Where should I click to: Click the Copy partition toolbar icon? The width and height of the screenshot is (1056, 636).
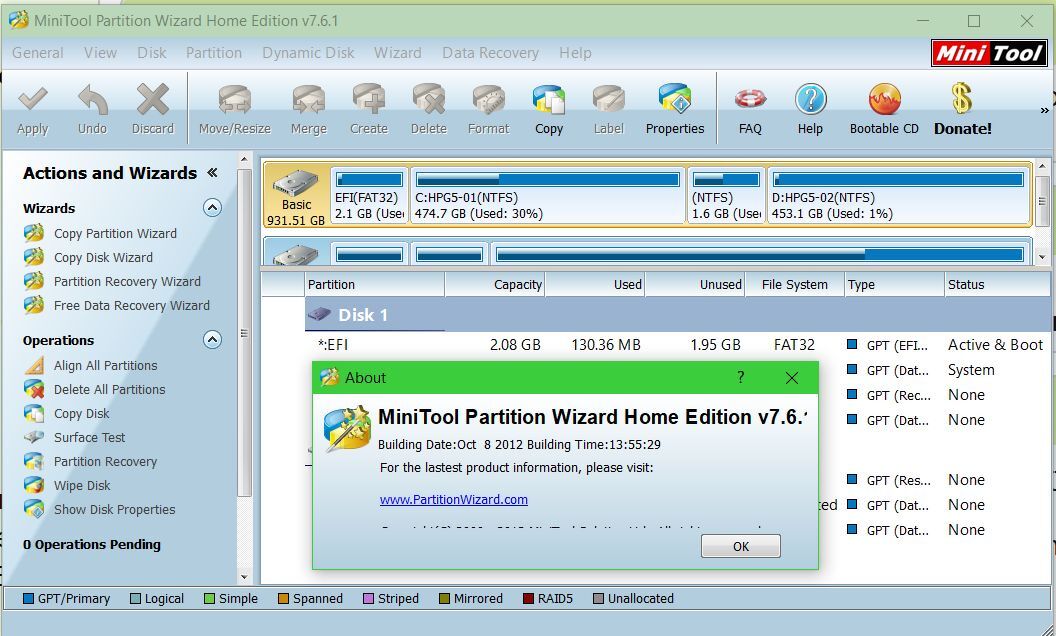click(549, 100)
